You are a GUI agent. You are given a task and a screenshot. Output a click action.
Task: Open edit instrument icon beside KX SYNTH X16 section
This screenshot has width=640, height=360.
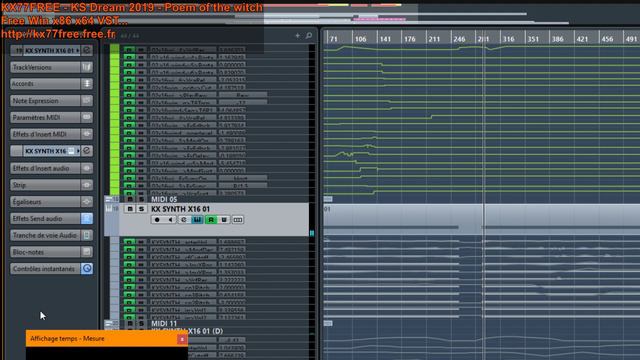87,151
